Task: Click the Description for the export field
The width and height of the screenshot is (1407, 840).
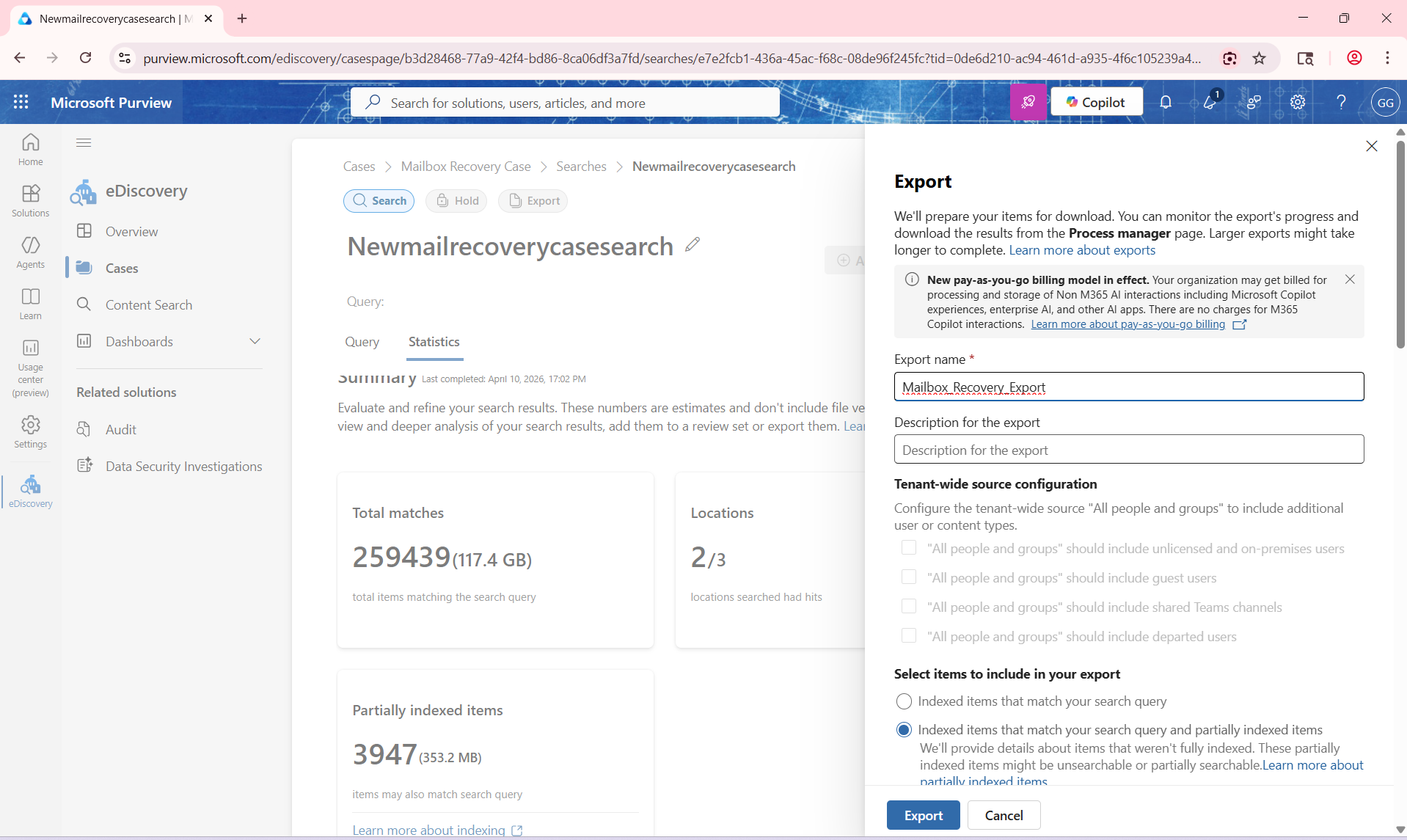Action: click(1129, 449)
